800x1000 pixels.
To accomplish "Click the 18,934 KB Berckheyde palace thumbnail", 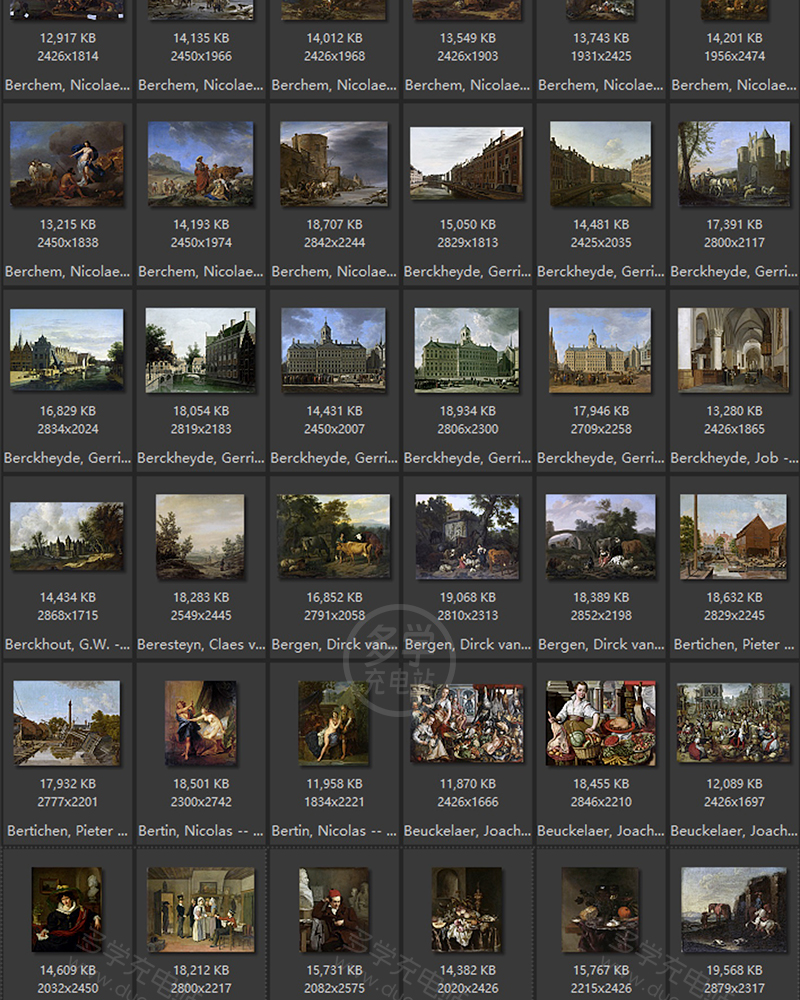I will click(467, 350).
